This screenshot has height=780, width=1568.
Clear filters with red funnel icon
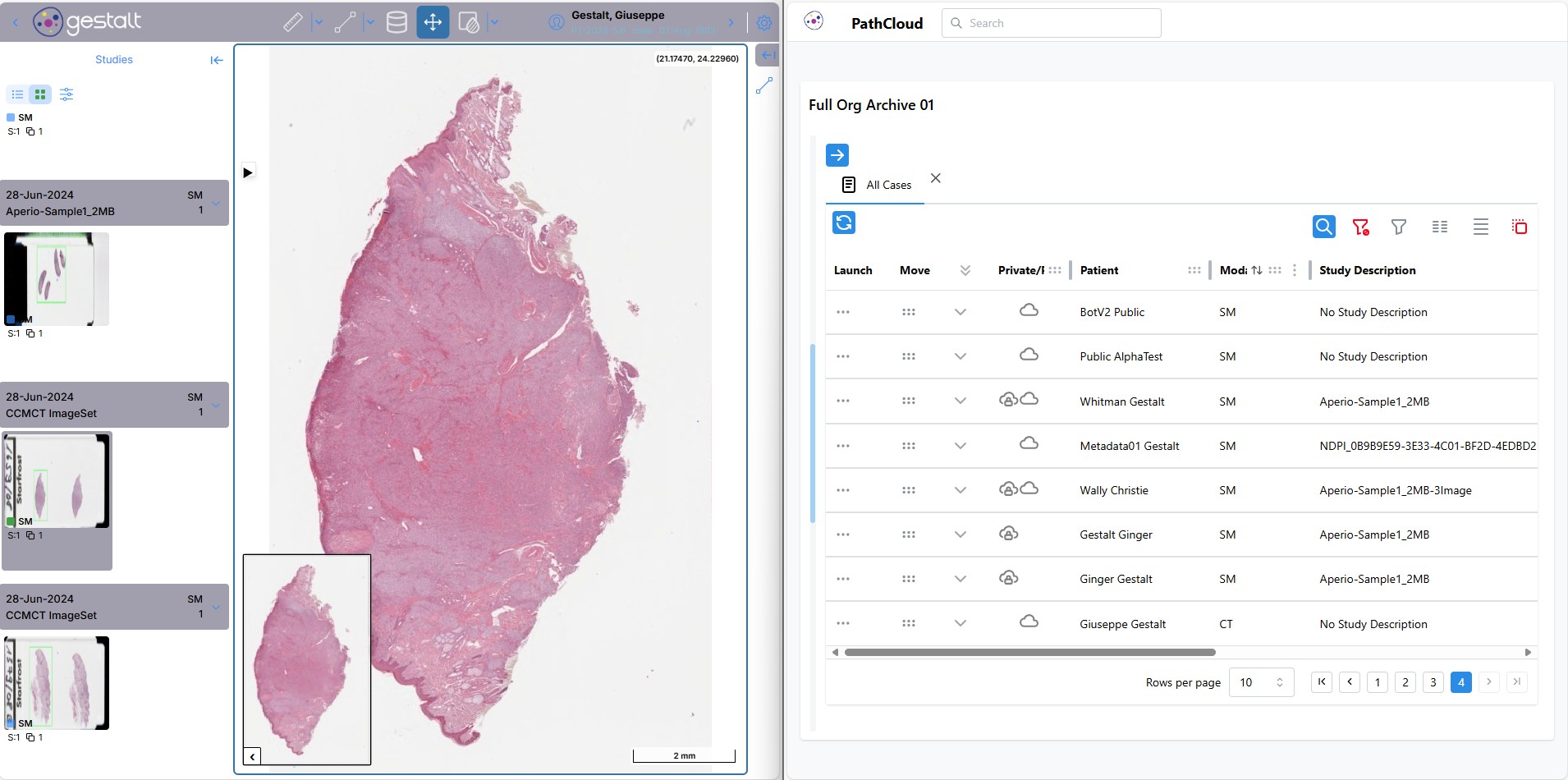tap(1360, 227)
